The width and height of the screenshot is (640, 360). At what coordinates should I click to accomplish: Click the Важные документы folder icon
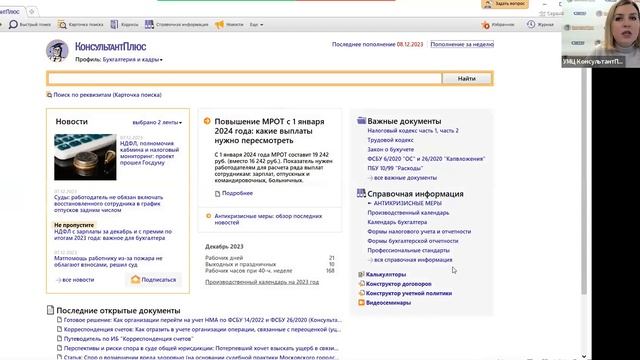[x=361, y=120]
